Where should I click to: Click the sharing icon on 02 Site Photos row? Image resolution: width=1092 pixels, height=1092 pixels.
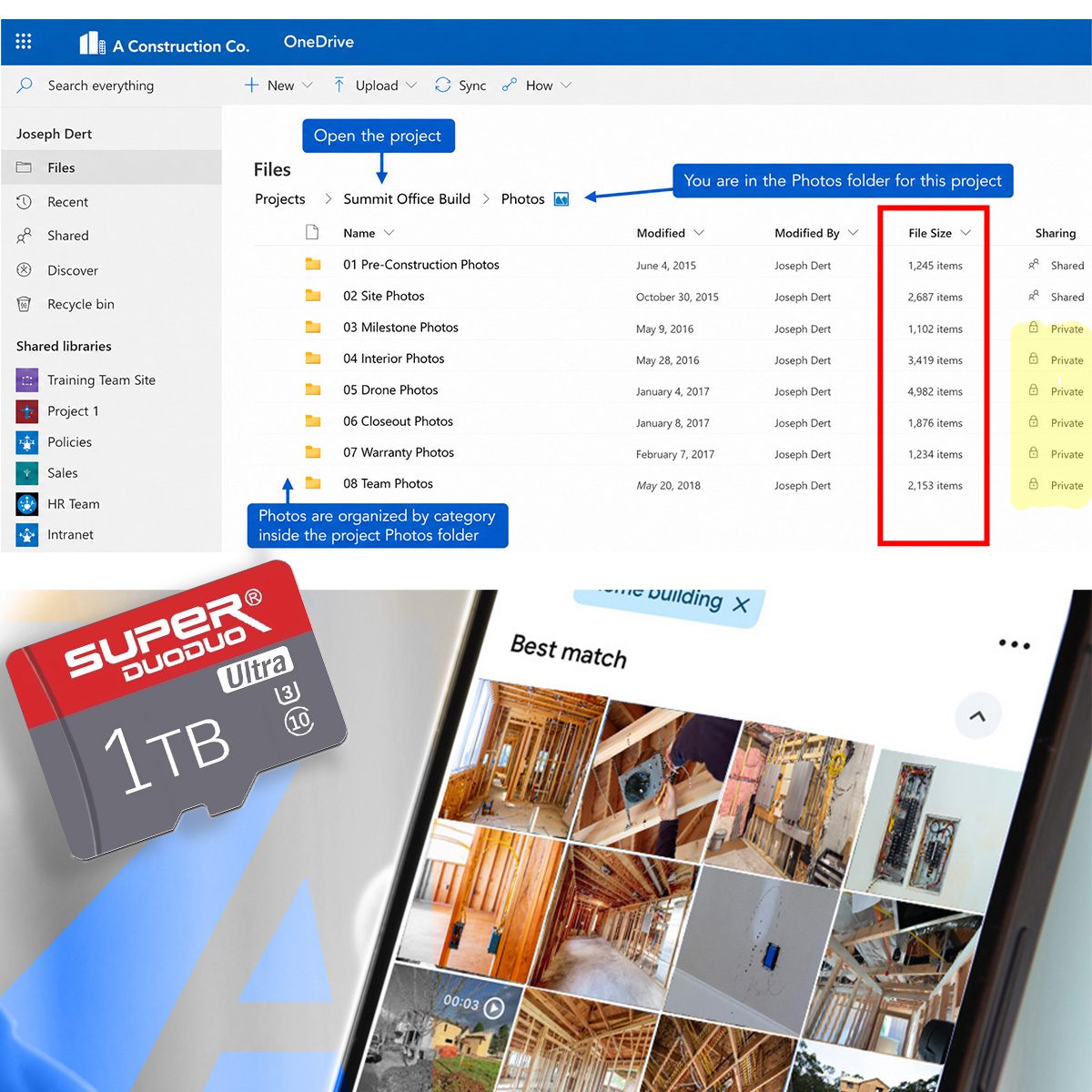(x=1034, y=296)
